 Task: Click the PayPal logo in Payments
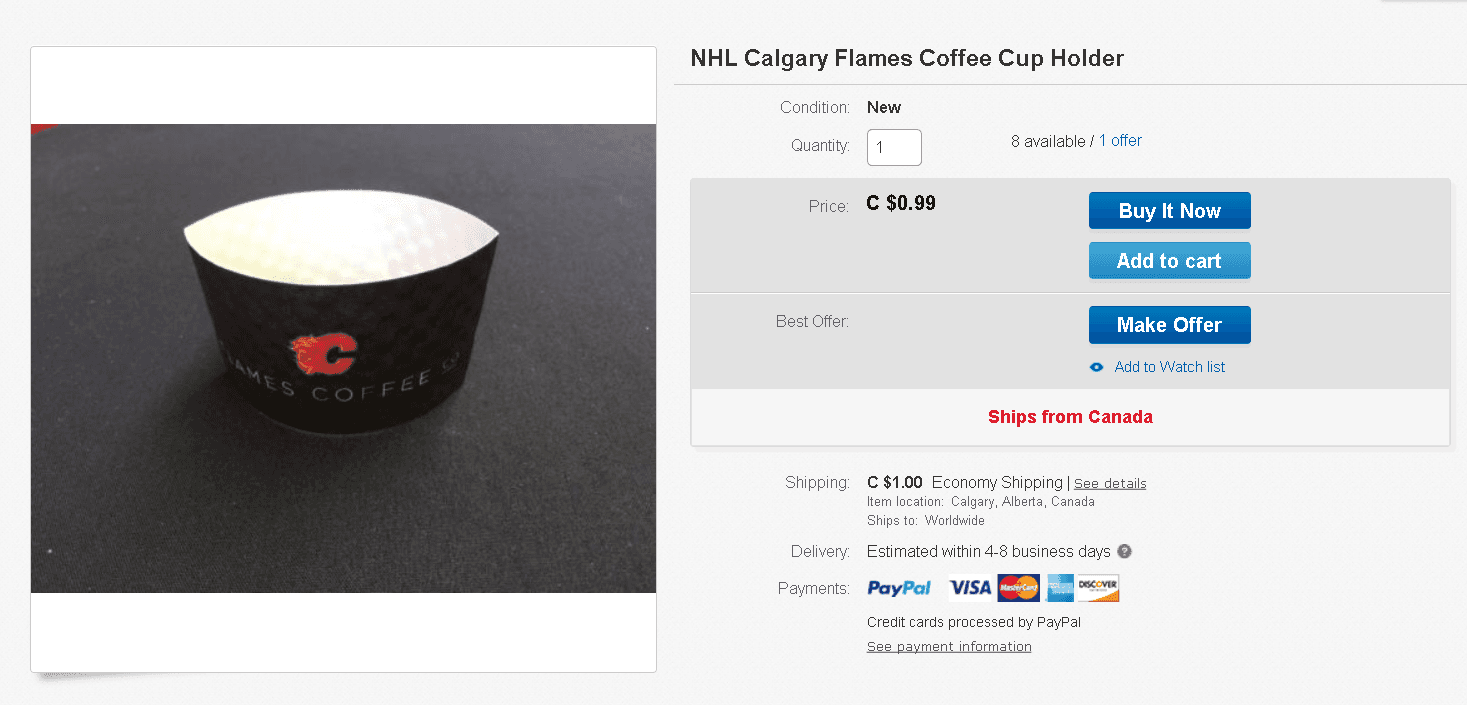click(x=899, y=588)
